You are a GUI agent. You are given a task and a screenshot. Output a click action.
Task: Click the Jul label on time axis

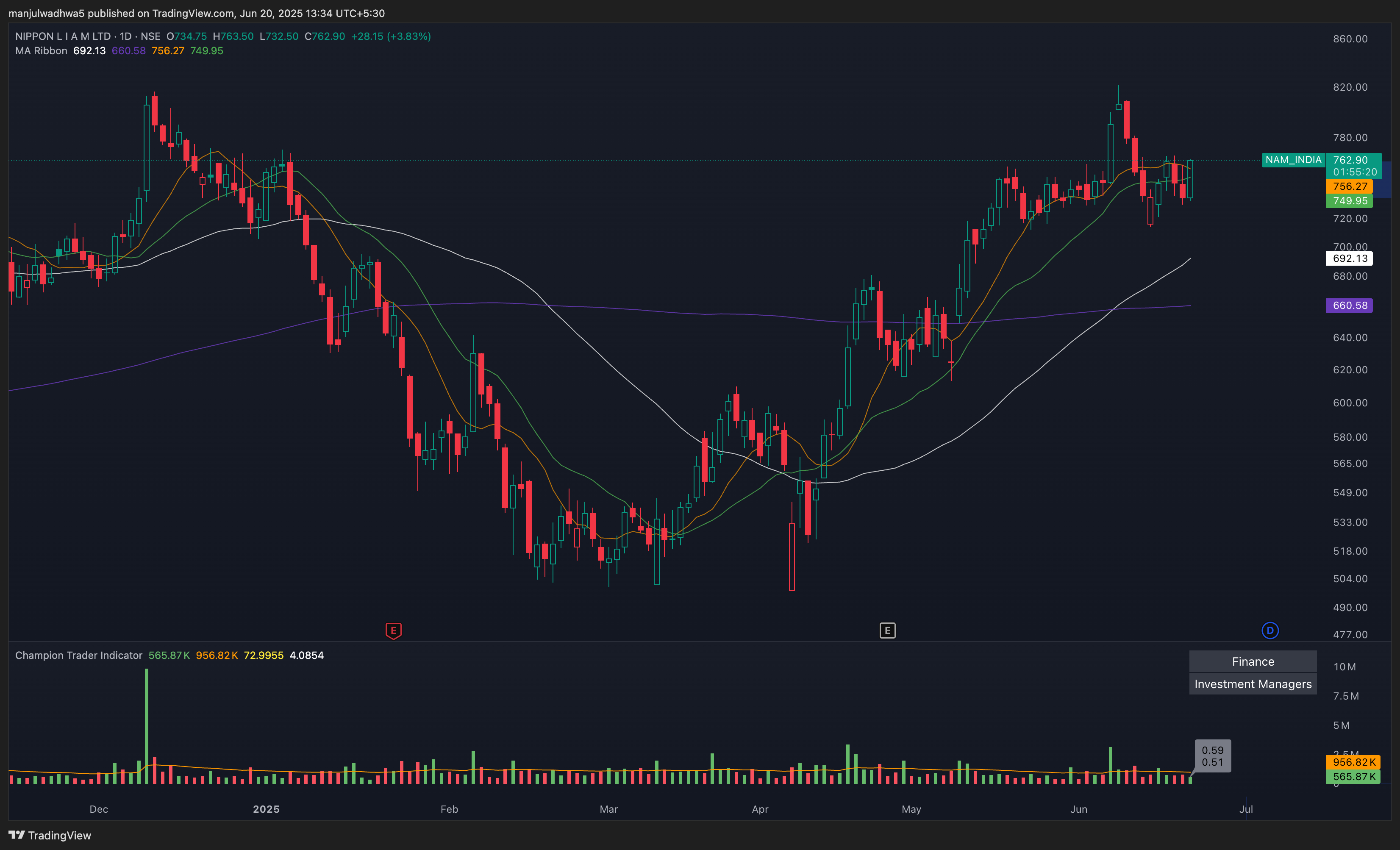click(x=1245, y=809)
